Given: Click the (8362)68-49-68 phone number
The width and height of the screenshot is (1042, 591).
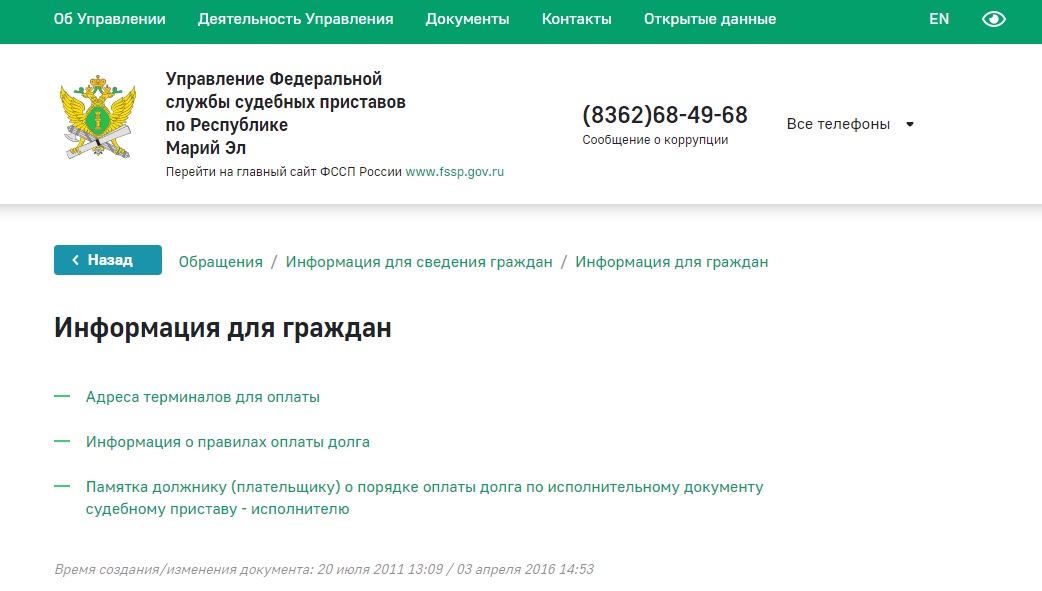Looking at the screenshot, I should point(664,114).
